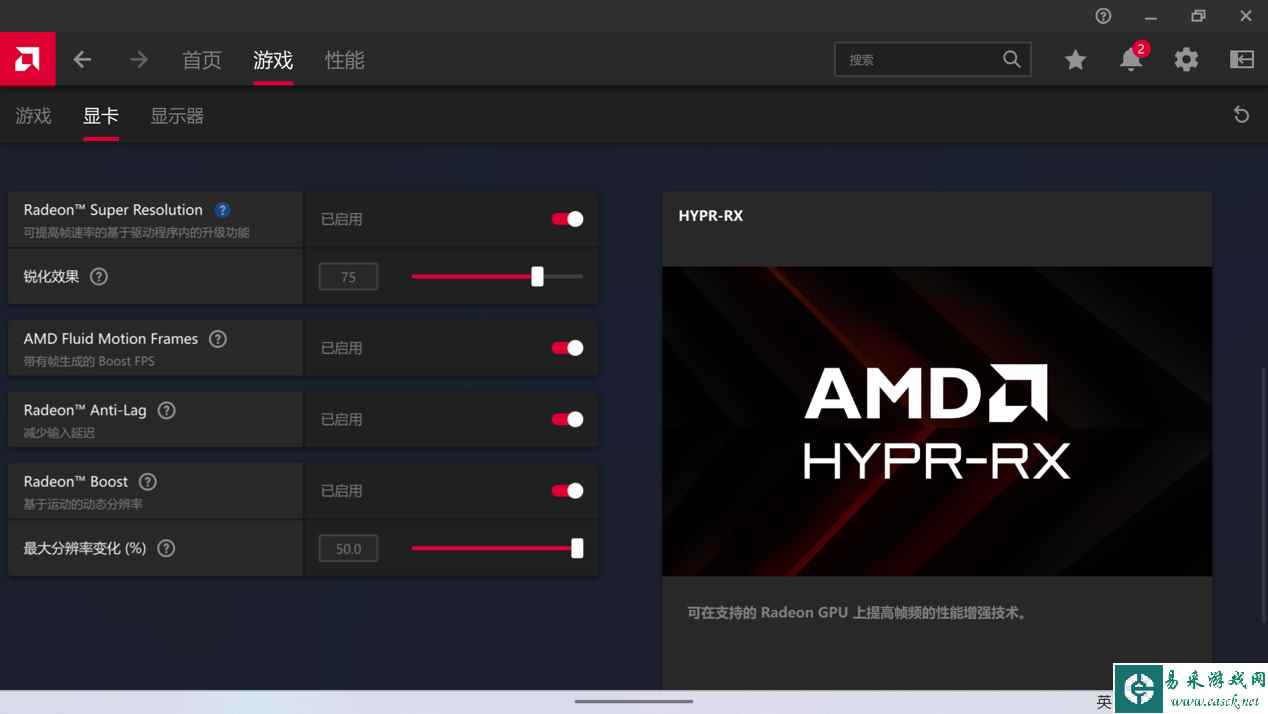Click the 最大分辨率变化 slider handle

click(577, 548)
